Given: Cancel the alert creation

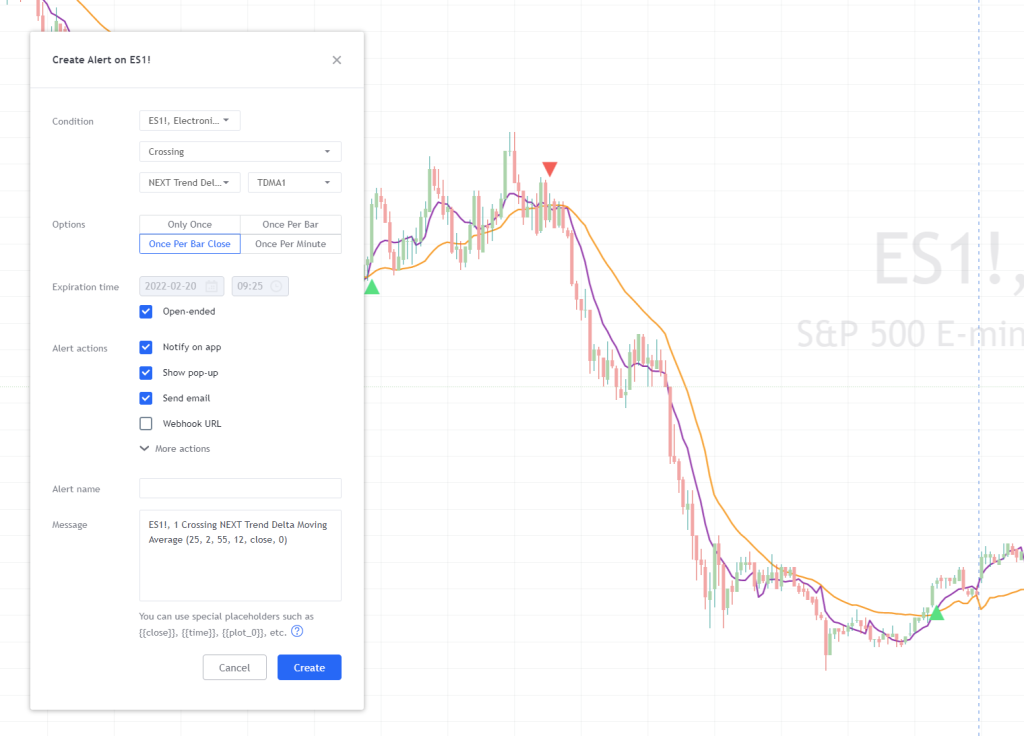Looking at the screenshot, I should (x=234, y=667).
